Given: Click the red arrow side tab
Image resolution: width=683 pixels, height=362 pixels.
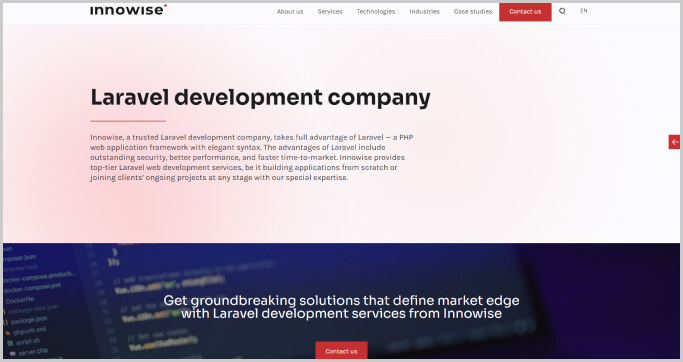Looking at the screenshot, I should point(674,142).
